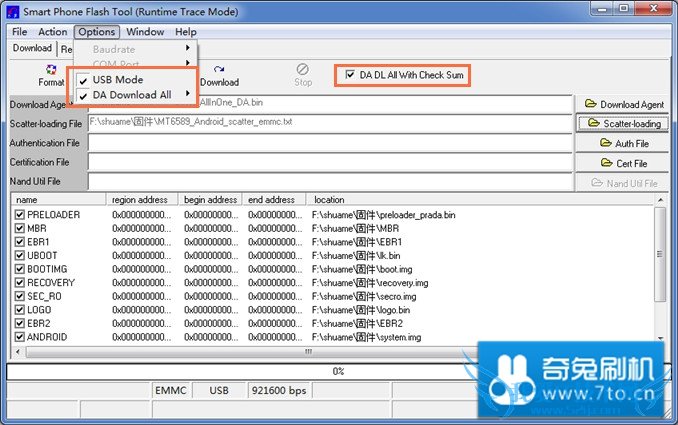Switch to the Download tab
678x425 pixels.
tap(32, 48)
